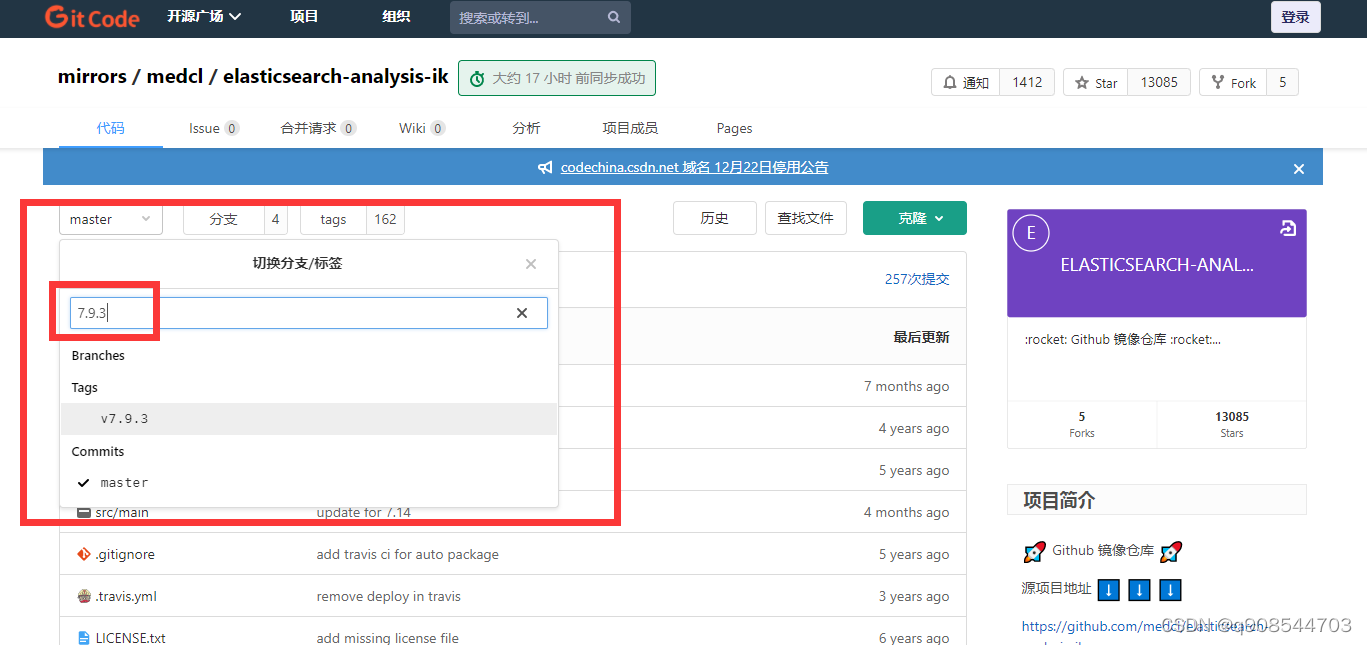This screenshot has width=1367, height=645.
Task: Click the search magnifier icon
Action: pos(613,18)
